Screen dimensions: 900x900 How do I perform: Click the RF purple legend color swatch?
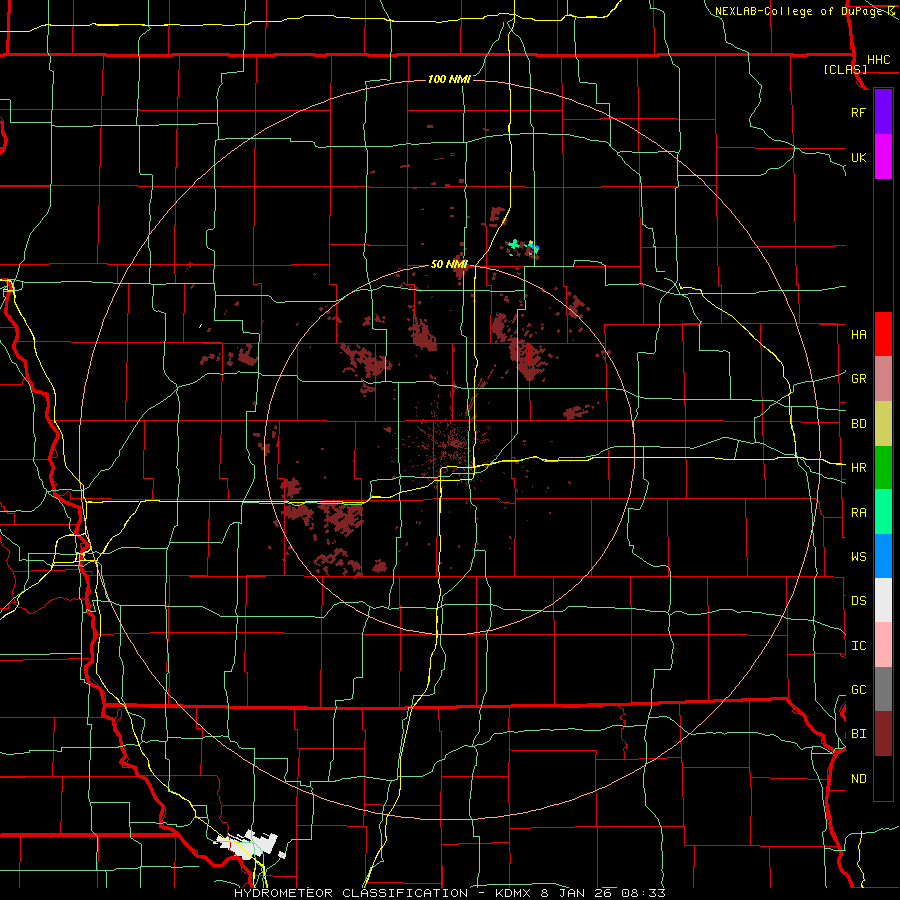pyautogui.click(x=883, y=112)
